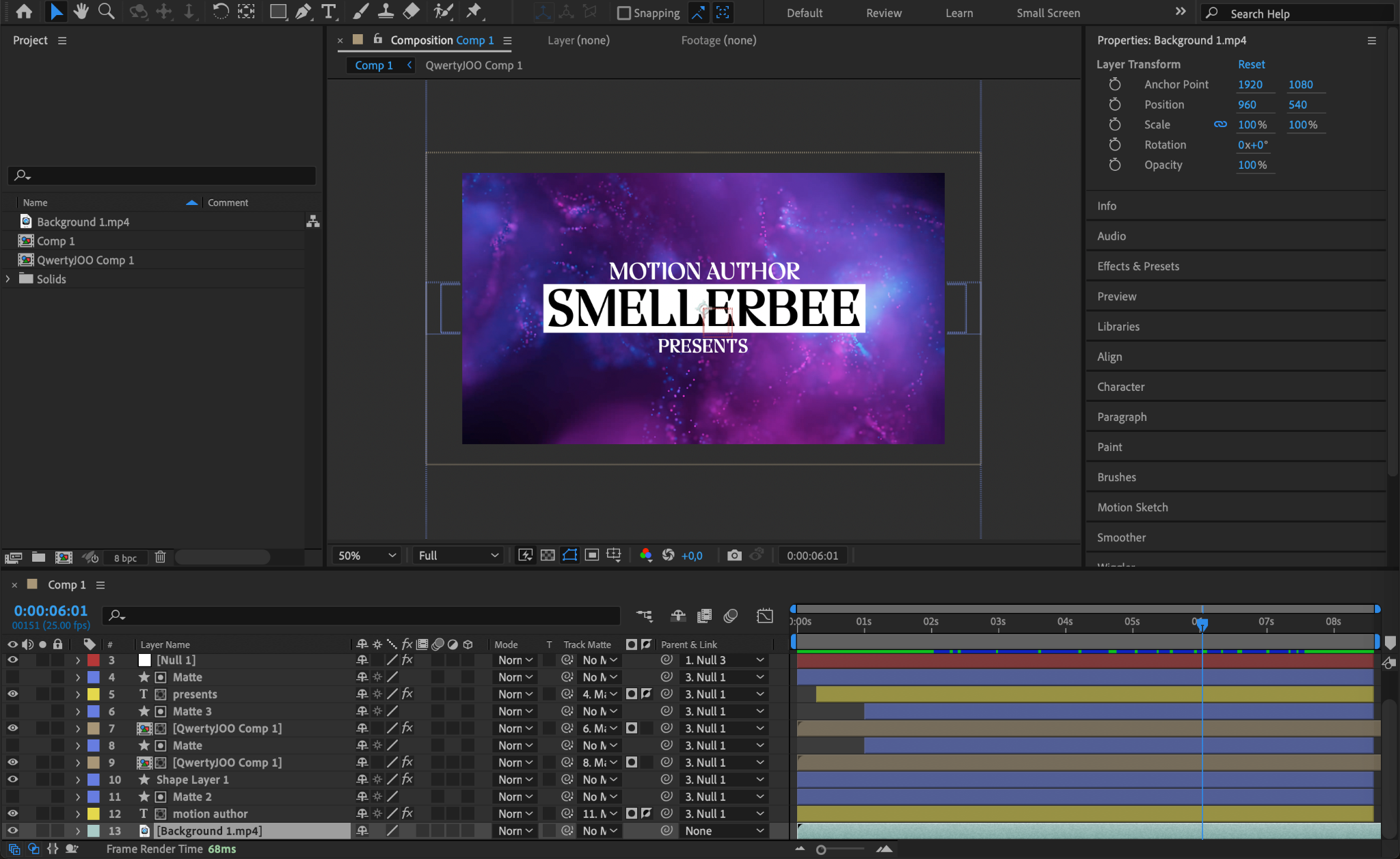Select the Pen tool
Viewport: 1400px width, 859px height.
[303, 11]
